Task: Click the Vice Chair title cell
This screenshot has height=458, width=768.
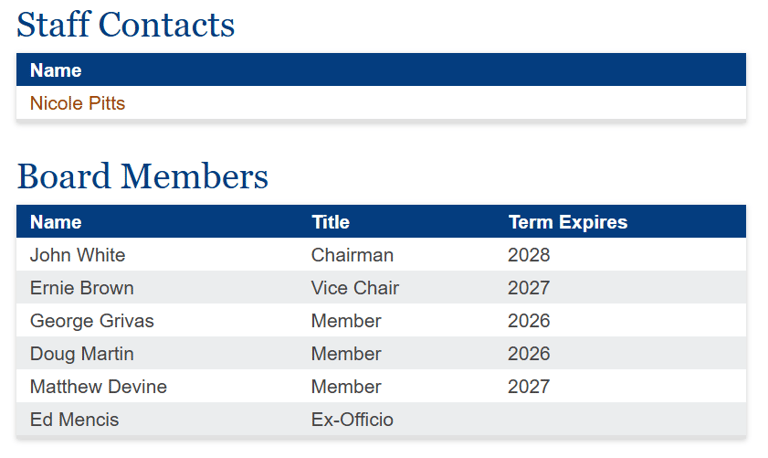Action: (x=355, y=288)
